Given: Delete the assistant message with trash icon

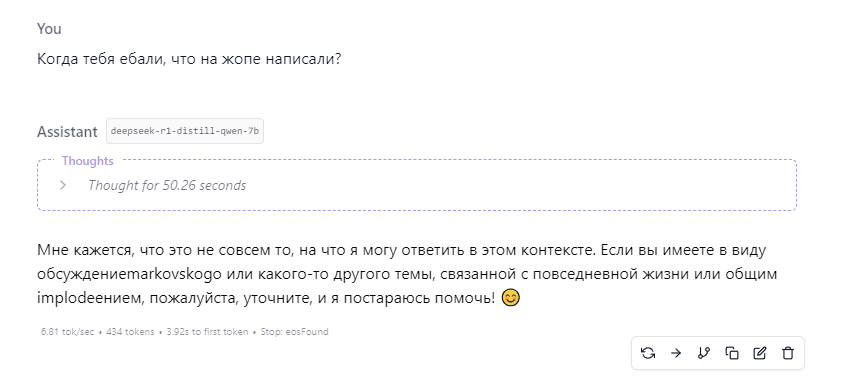Looking at the screenshot, I should 788,354.
